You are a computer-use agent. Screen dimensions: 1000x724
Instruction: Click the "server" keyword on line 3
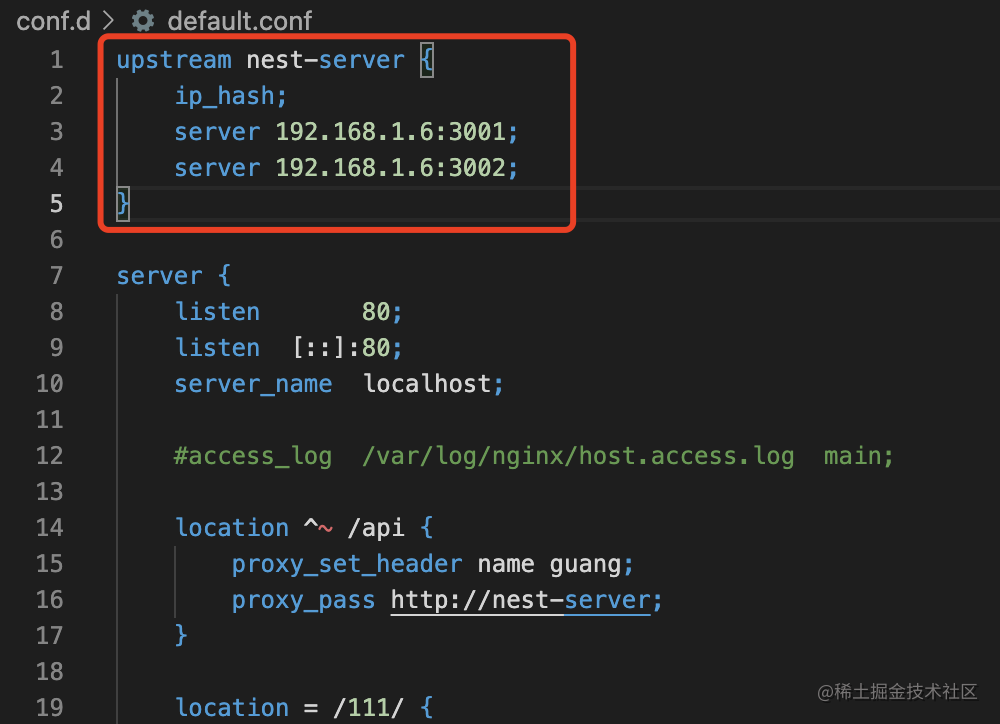click(217, 132)
